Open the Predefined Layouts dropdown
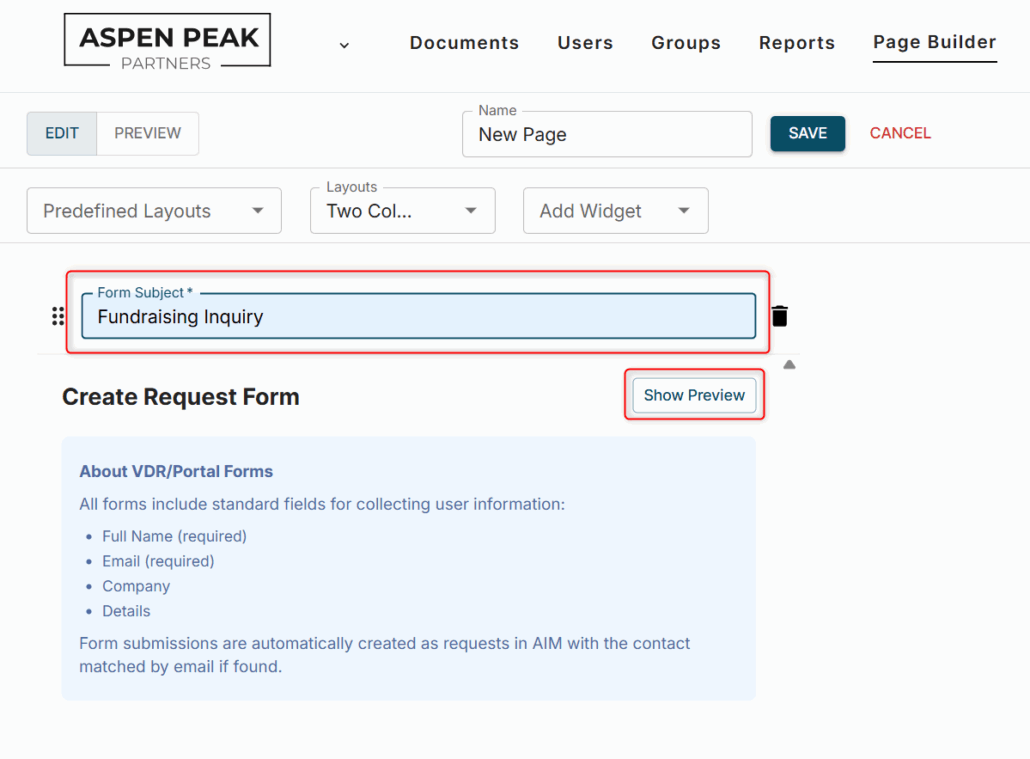Viewport: 1030px width, 759px height. (x=154, y=211)
